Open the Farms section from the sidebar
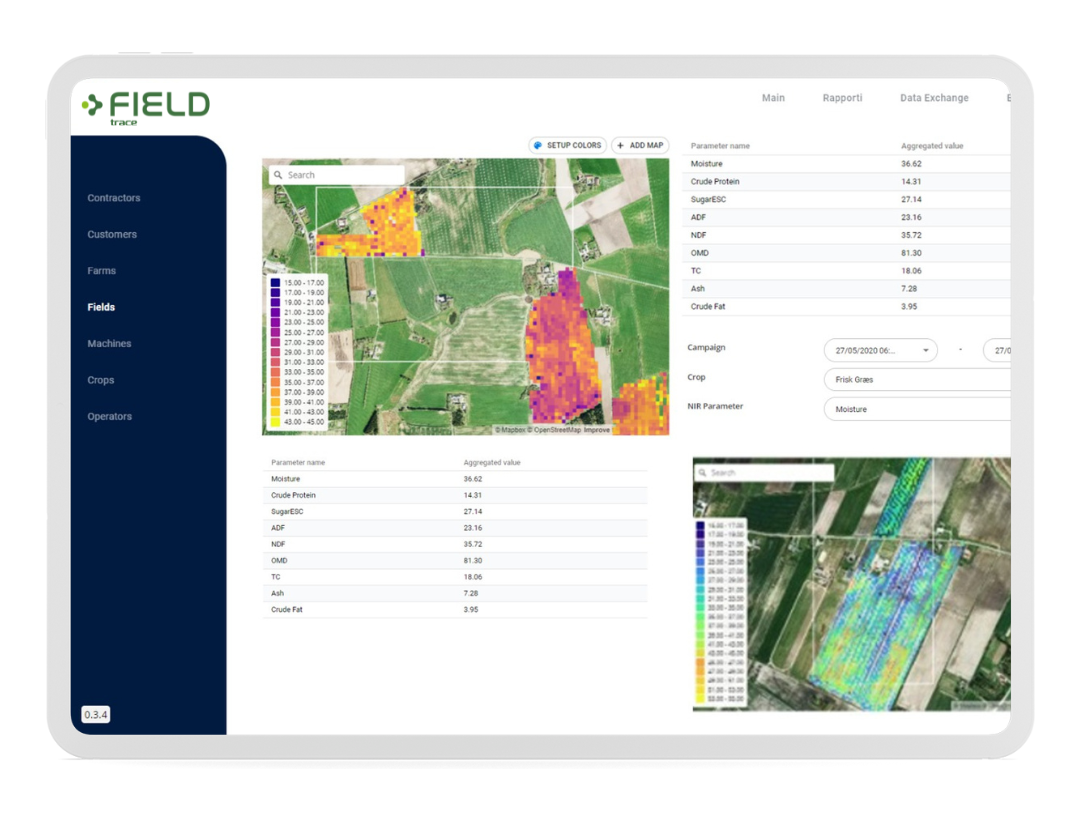Image resolution: width=1080 pixels, height=820 pixels. (x=101, y=270)
